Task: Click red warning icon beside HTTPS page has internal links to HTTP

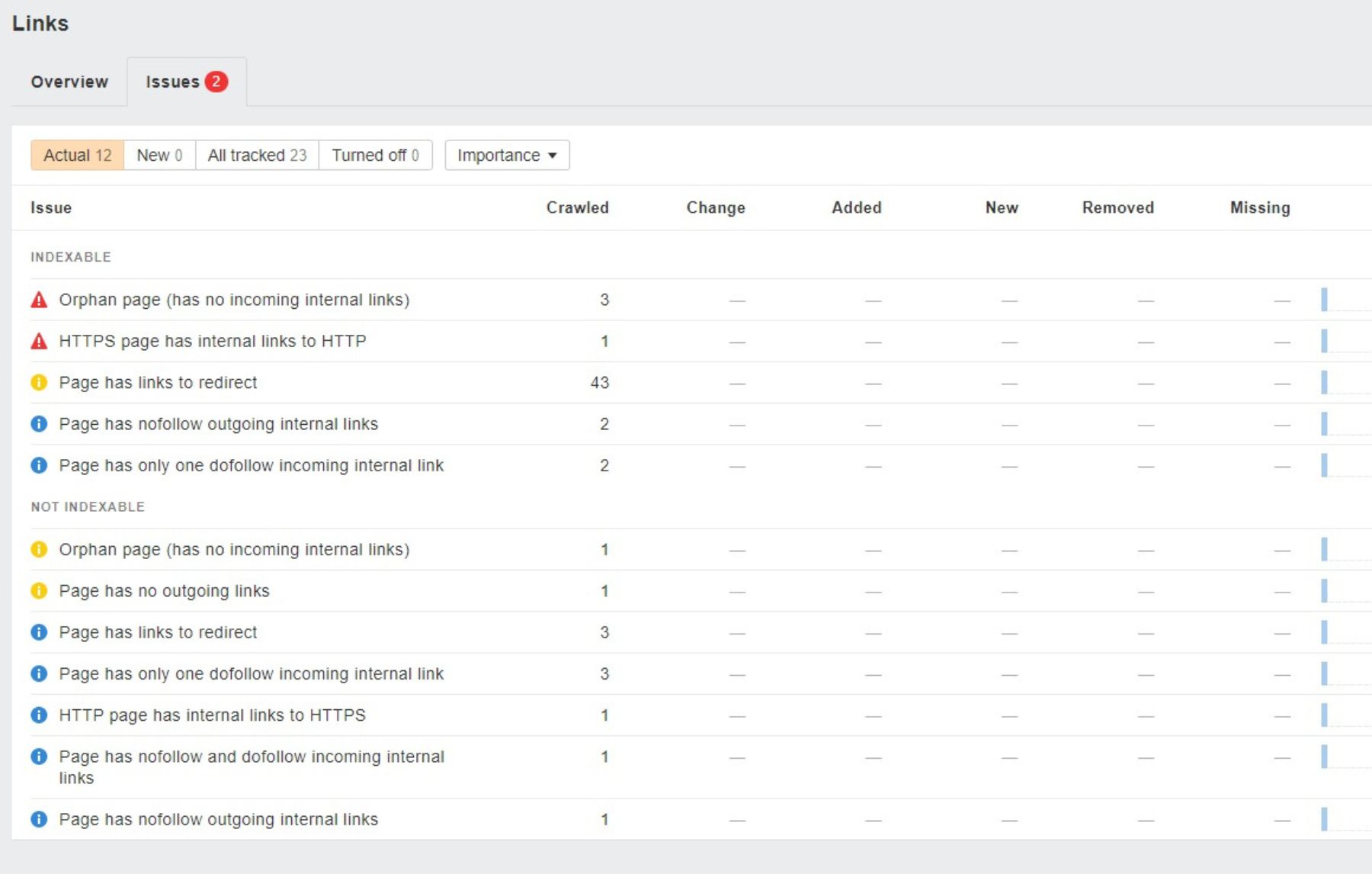Action: [x=39, y=341]
